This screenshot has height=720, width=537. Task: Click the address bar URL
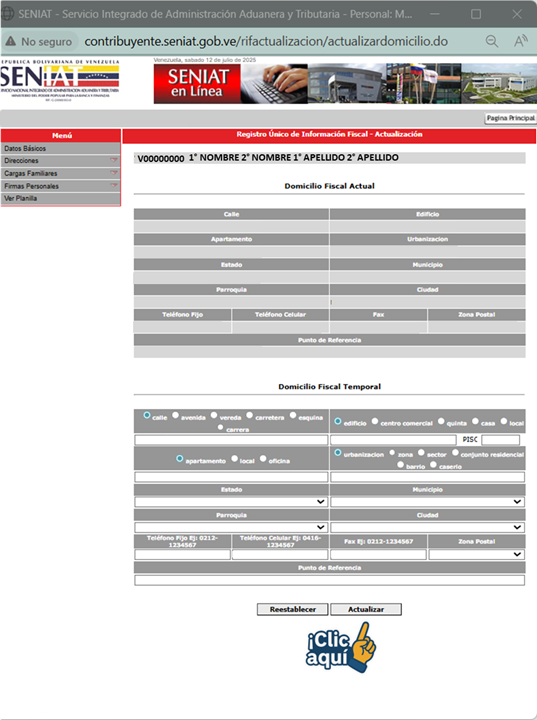pos(266,41)
